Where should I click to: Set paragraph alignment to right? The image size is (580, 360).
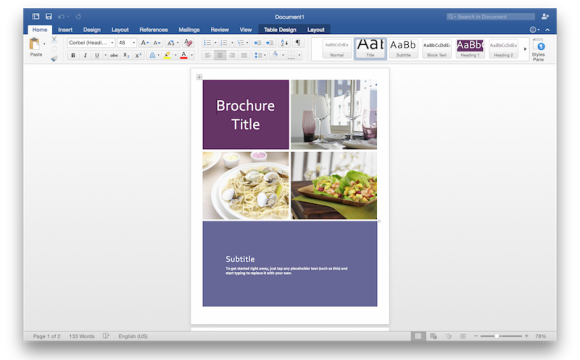pyautogui.click(x=232, y=55)
